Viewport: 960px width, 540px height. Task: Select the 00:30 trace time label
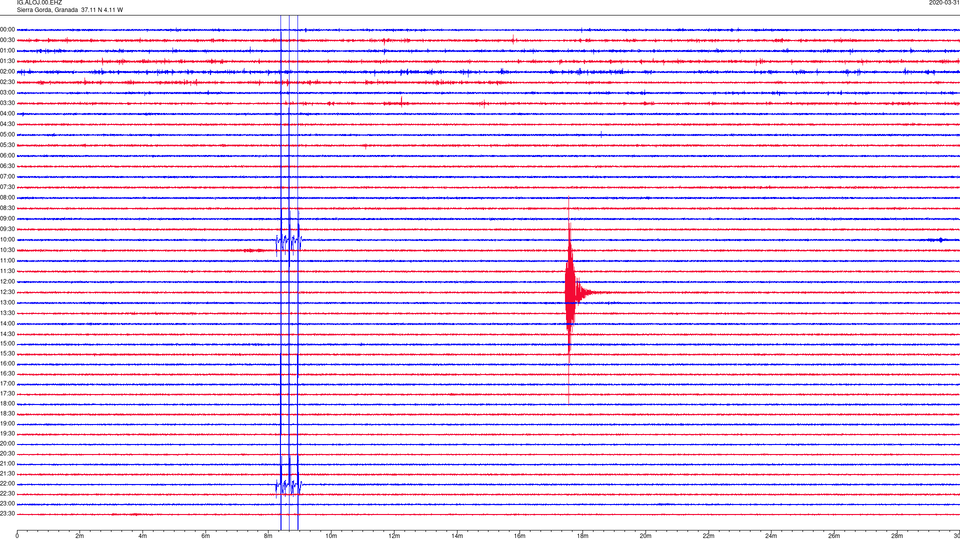7,40
